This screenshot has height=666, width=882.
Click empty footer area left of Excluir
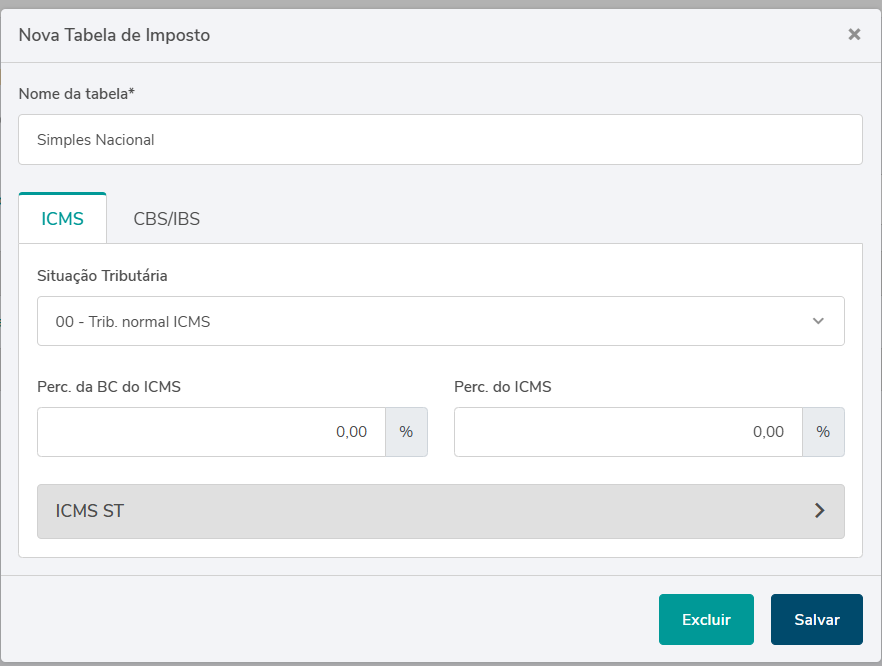[330, 620]
